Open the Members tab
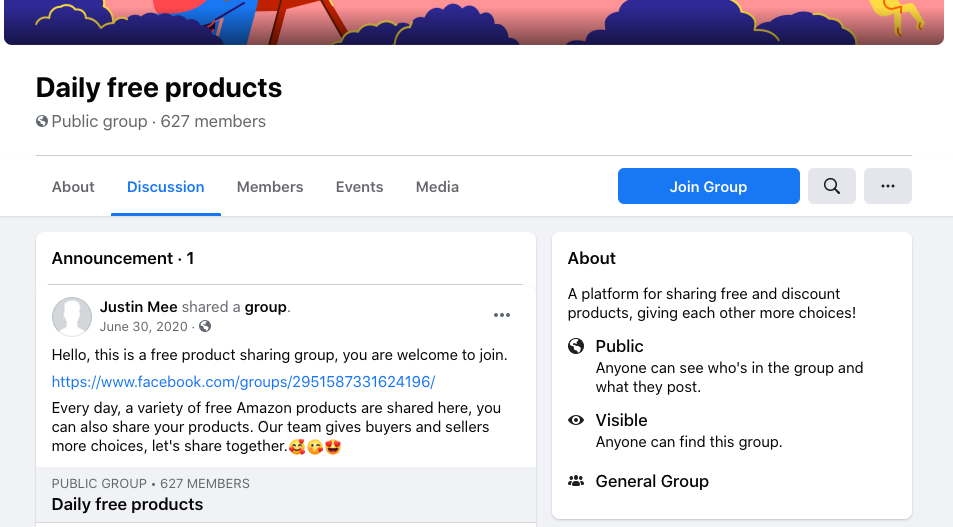The width and height of the screenshot is (953, 527). pyautogui.click(x=270, y=187)
